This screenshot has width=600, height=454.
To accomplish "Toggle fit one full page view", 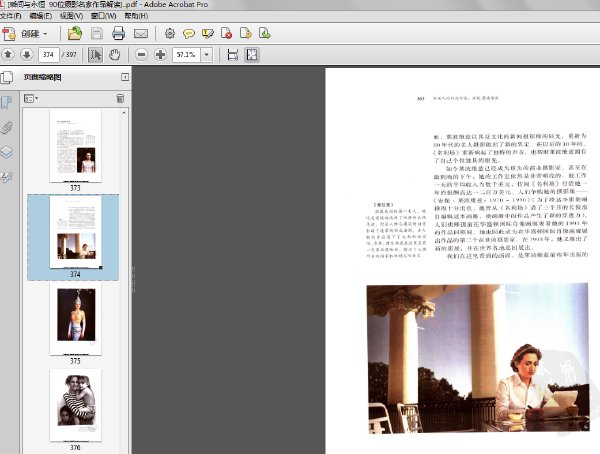I will [x=252, y=55].
